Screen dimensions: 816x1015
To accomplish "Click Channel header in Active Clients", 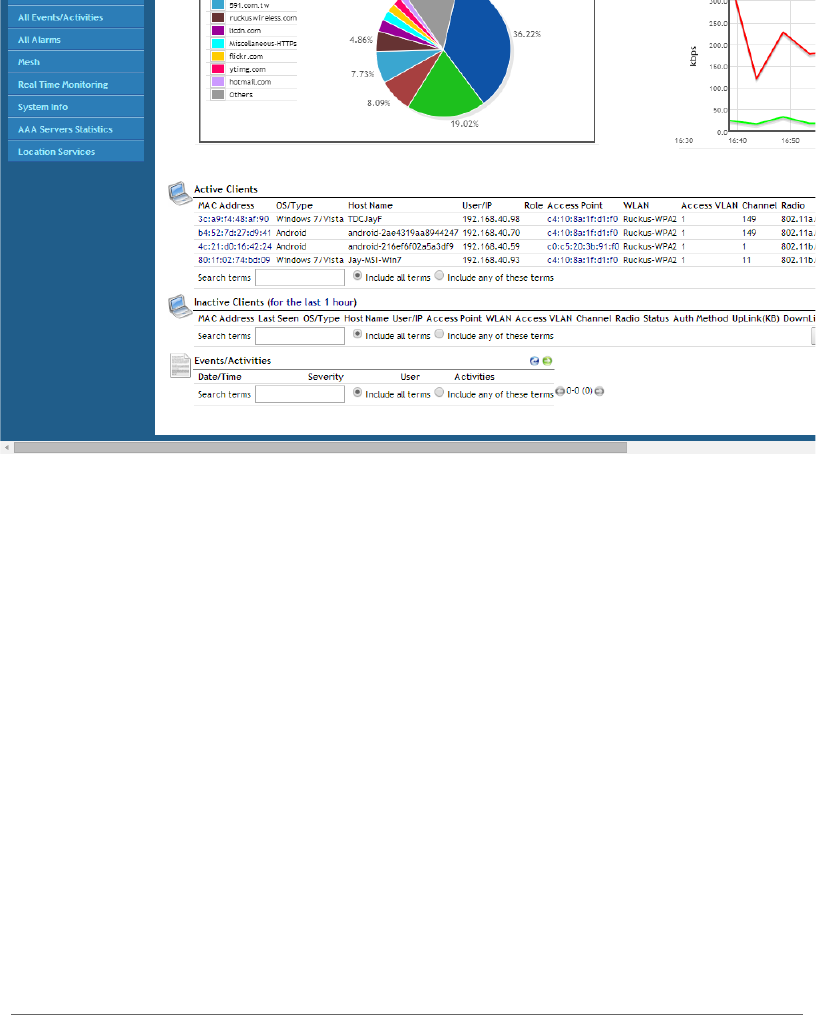I will (x=759, y=206).
